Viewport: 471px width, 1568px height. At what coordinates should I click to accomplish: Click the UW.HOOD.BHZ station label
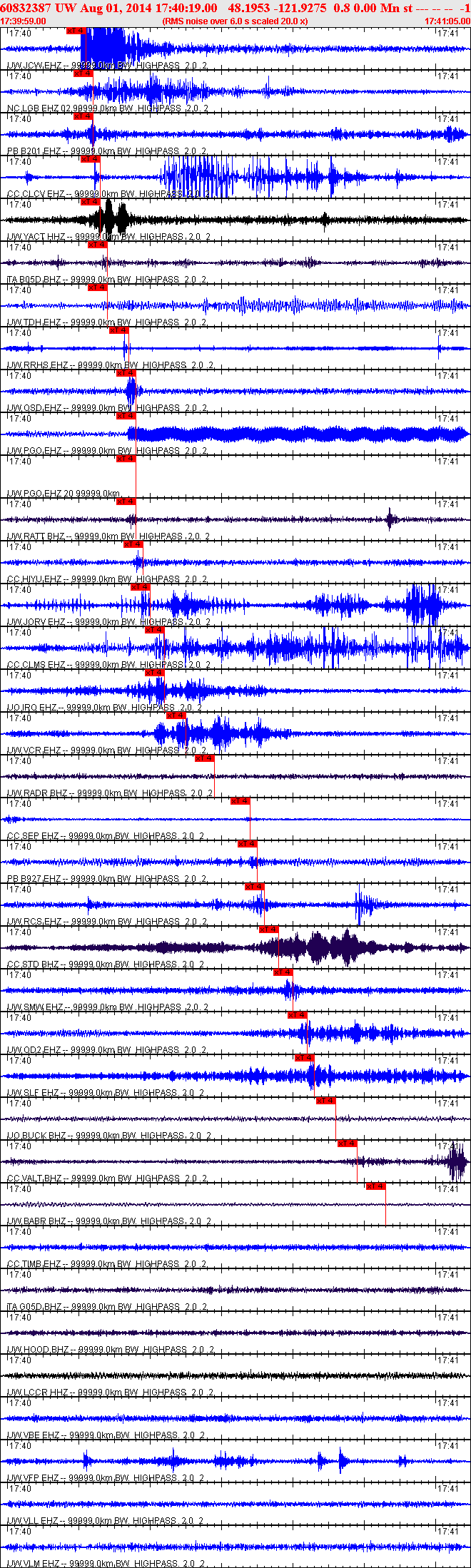(x=111, y=1350)
